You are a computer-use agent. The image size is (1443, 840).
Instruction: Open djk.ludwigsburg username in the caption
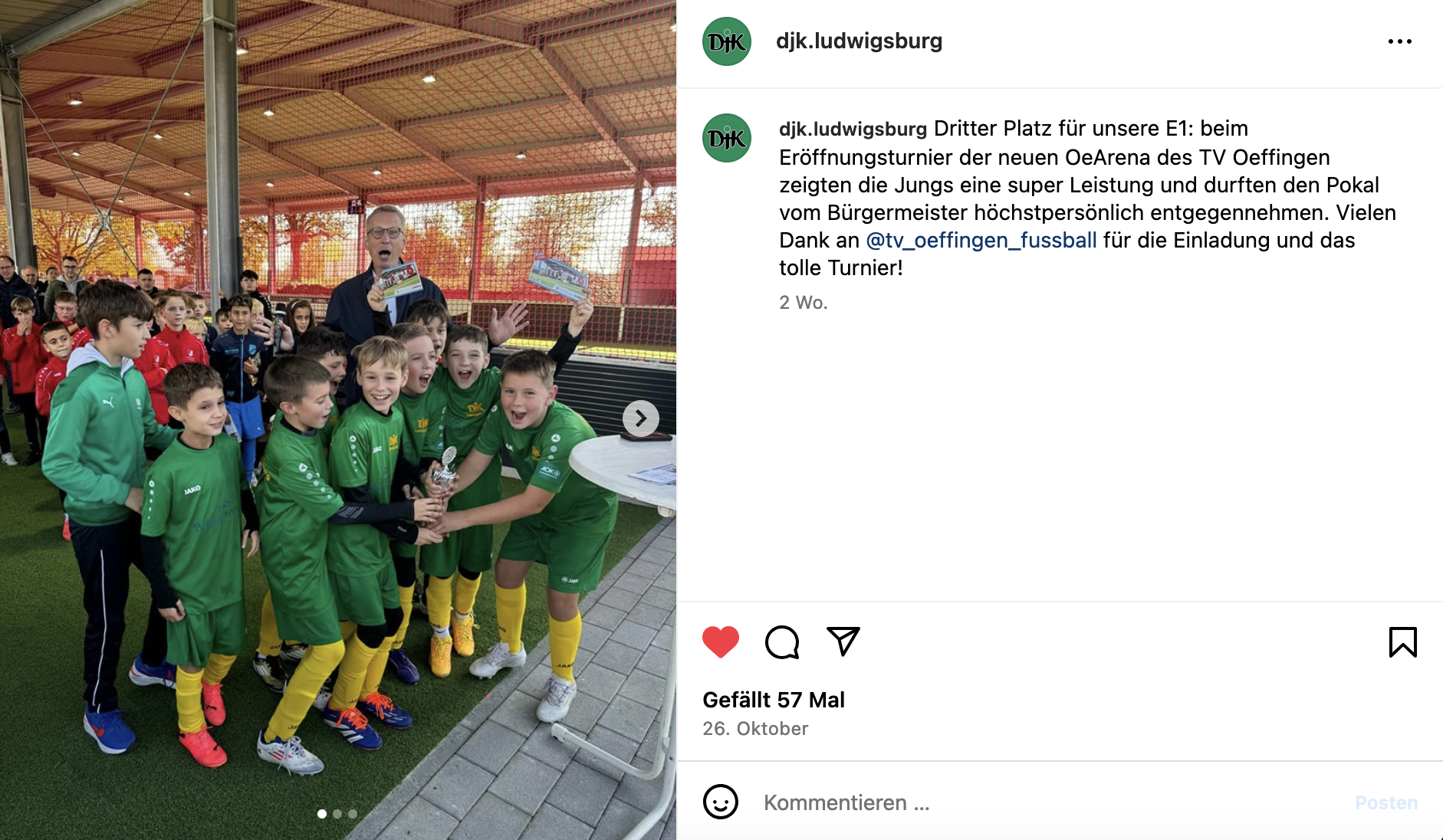coord(853,129)
